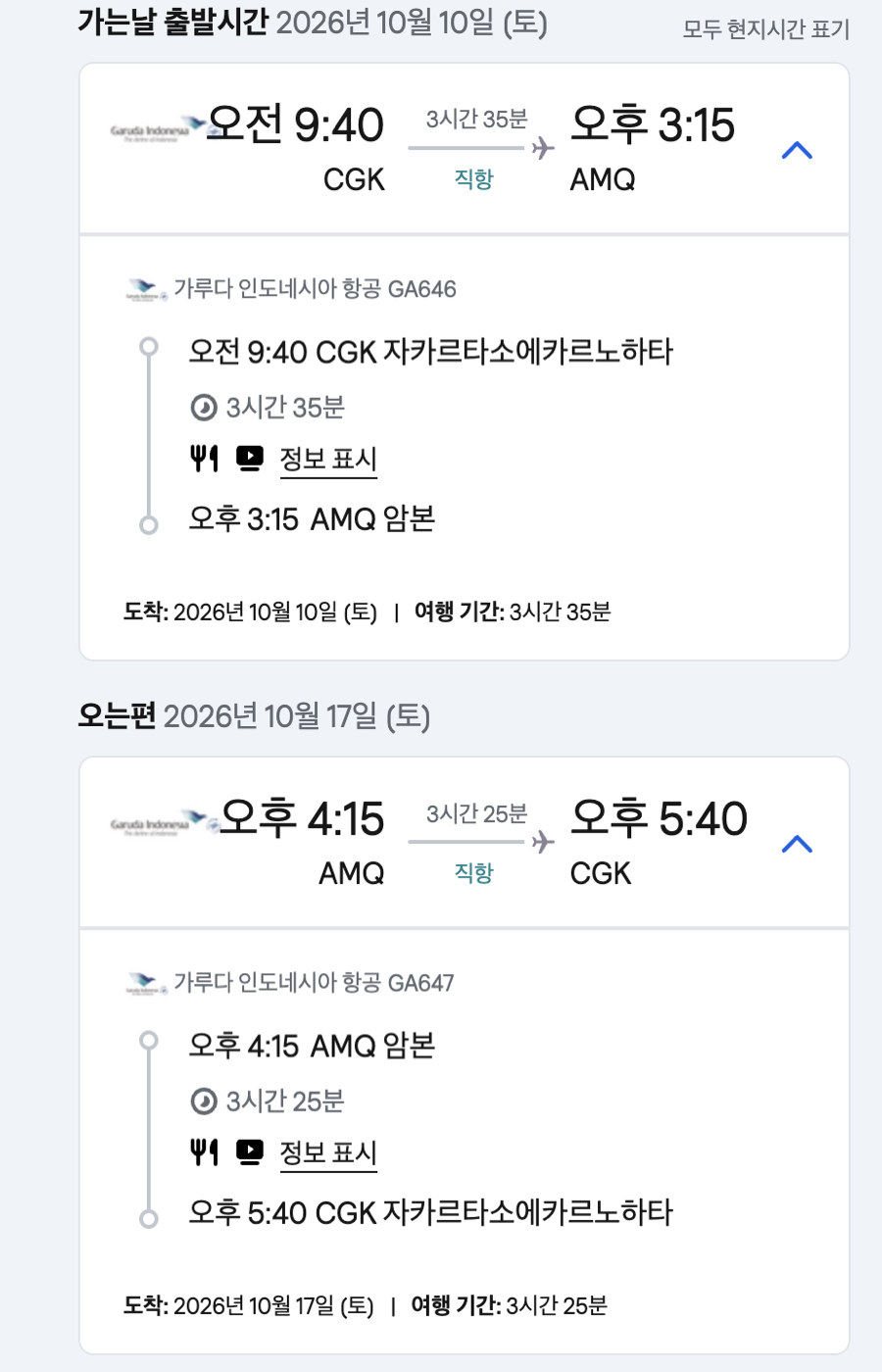Screen dimensions: 882x1372
Task: Click the Garuda Indonesia logo in outbound header
Action: 158,129
